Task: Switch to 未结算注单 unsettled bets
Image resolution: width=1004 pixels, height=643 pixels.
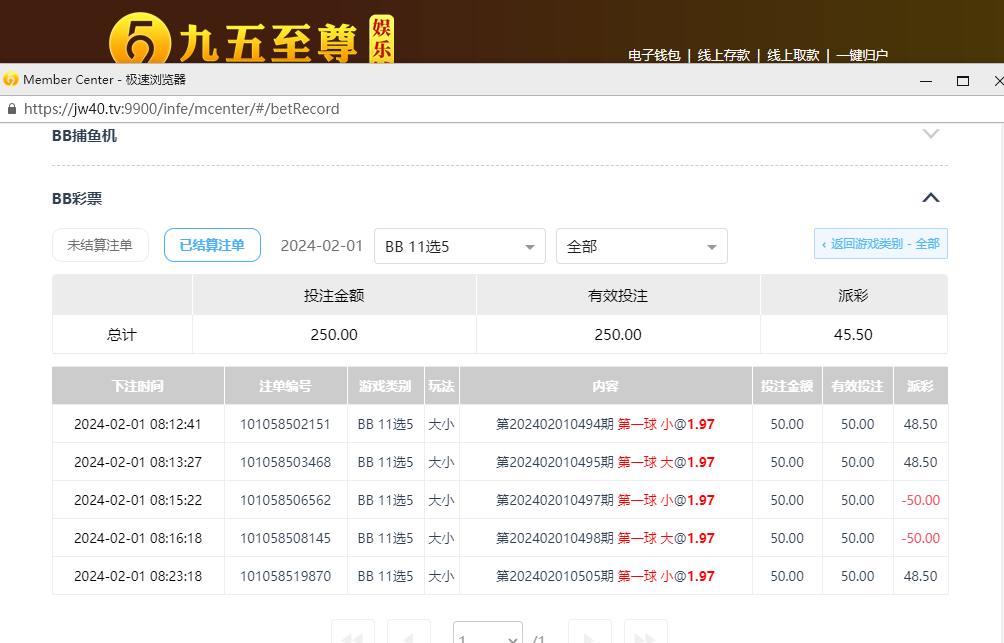Action: click(100, 245)
